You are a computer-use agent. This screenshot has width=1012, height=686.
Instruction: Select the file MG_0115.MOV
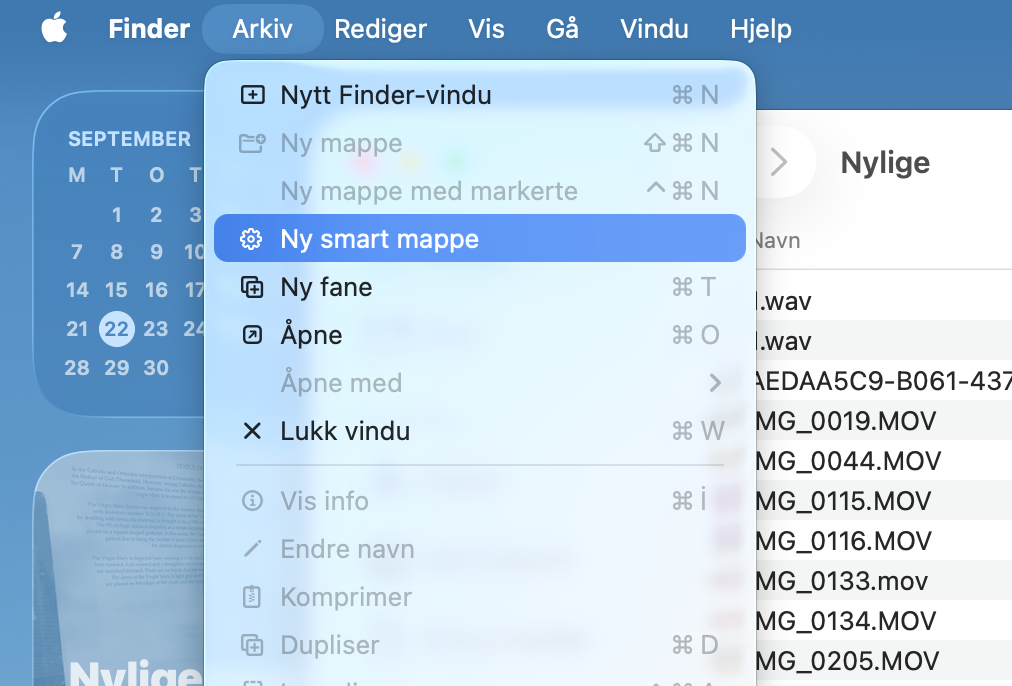(844, 501)
